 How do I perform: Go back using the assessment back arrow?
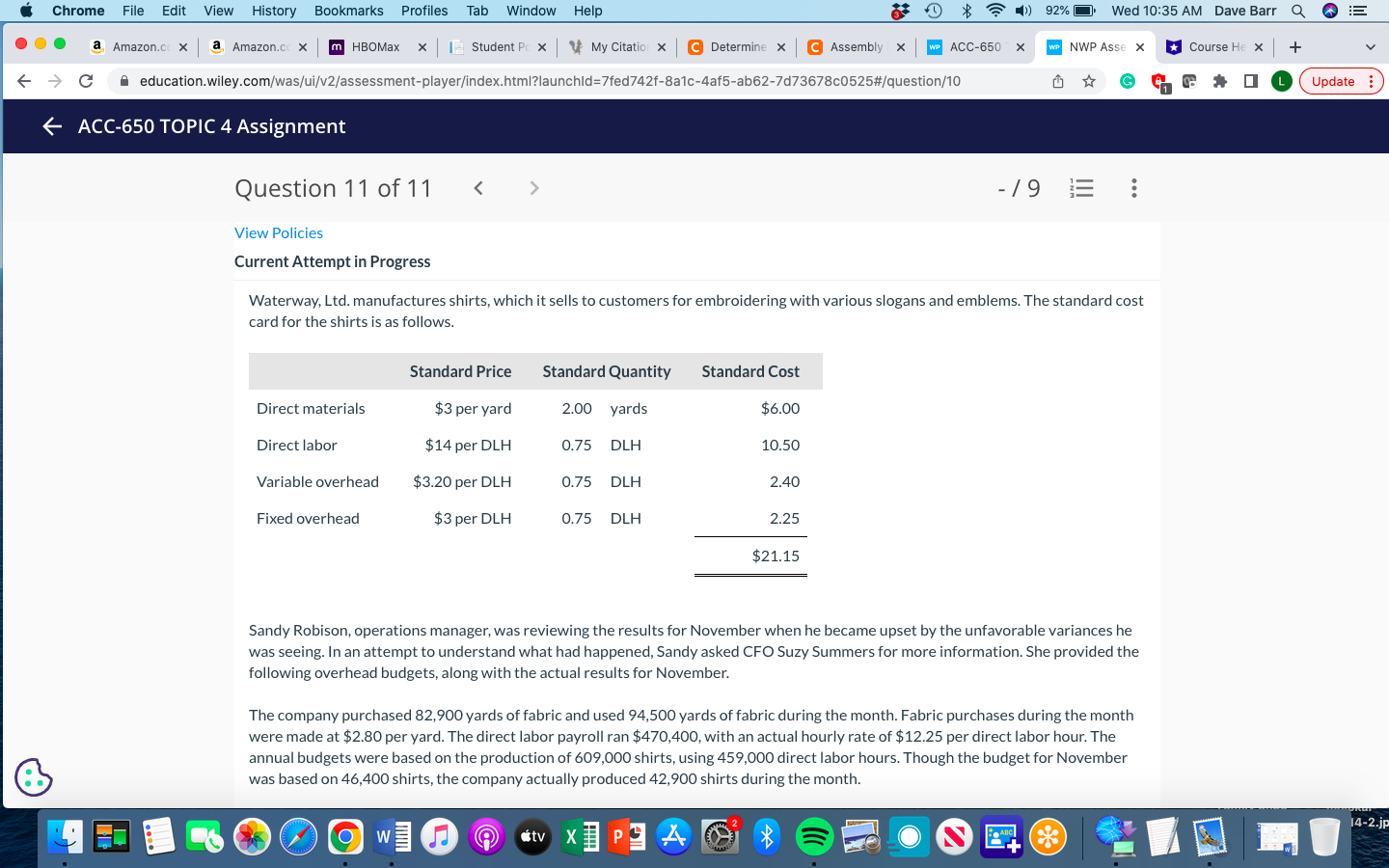52,125
